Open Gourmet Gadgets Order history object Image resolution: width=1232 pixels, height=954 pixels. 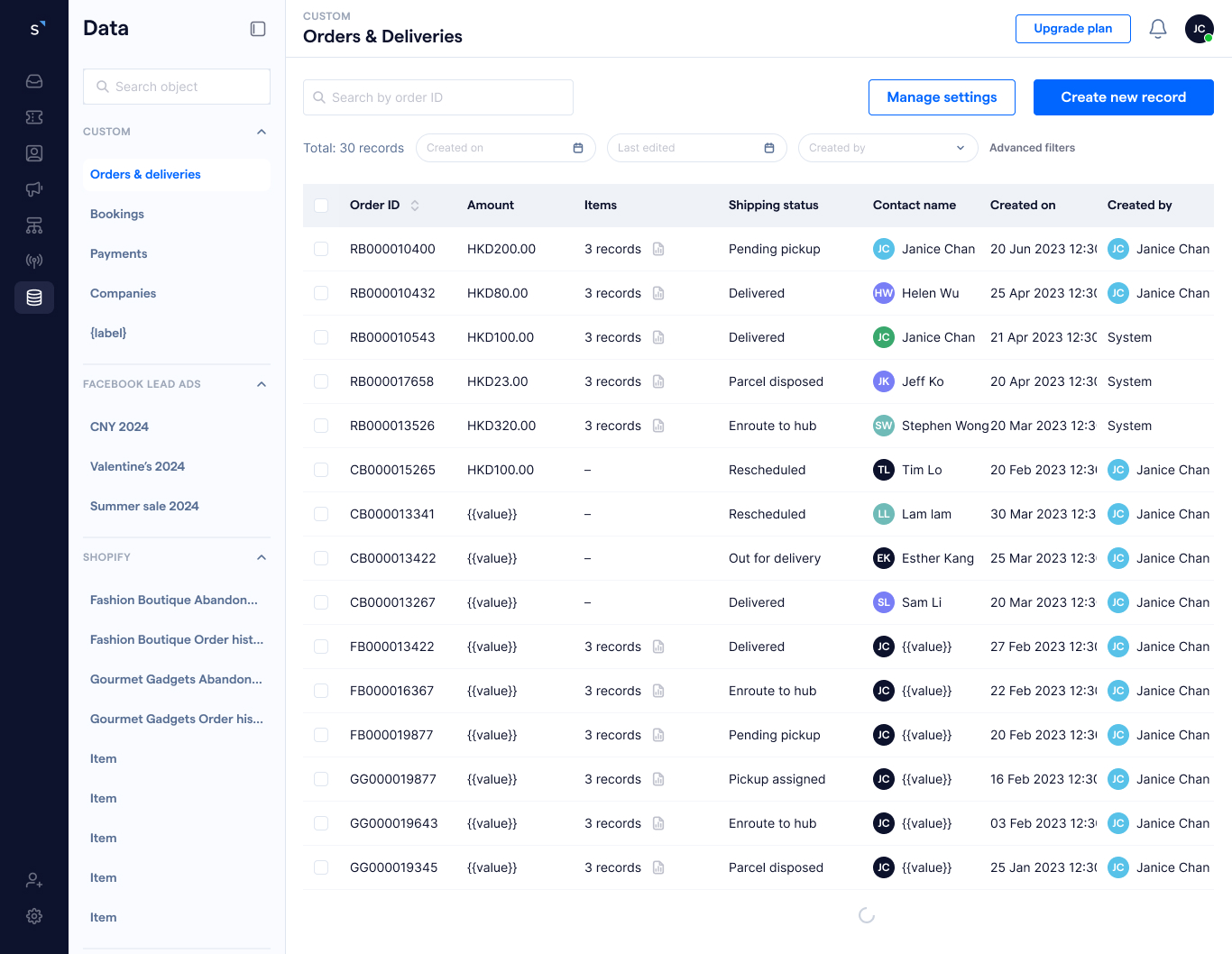tap(177, 720)
